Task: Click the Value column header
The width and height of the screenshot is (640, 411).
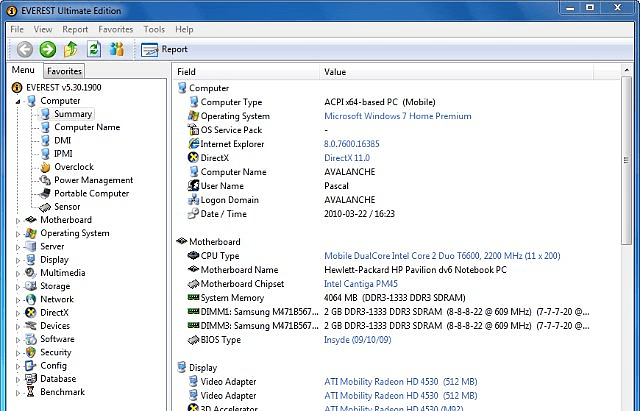Action: (x=335, y=72)
